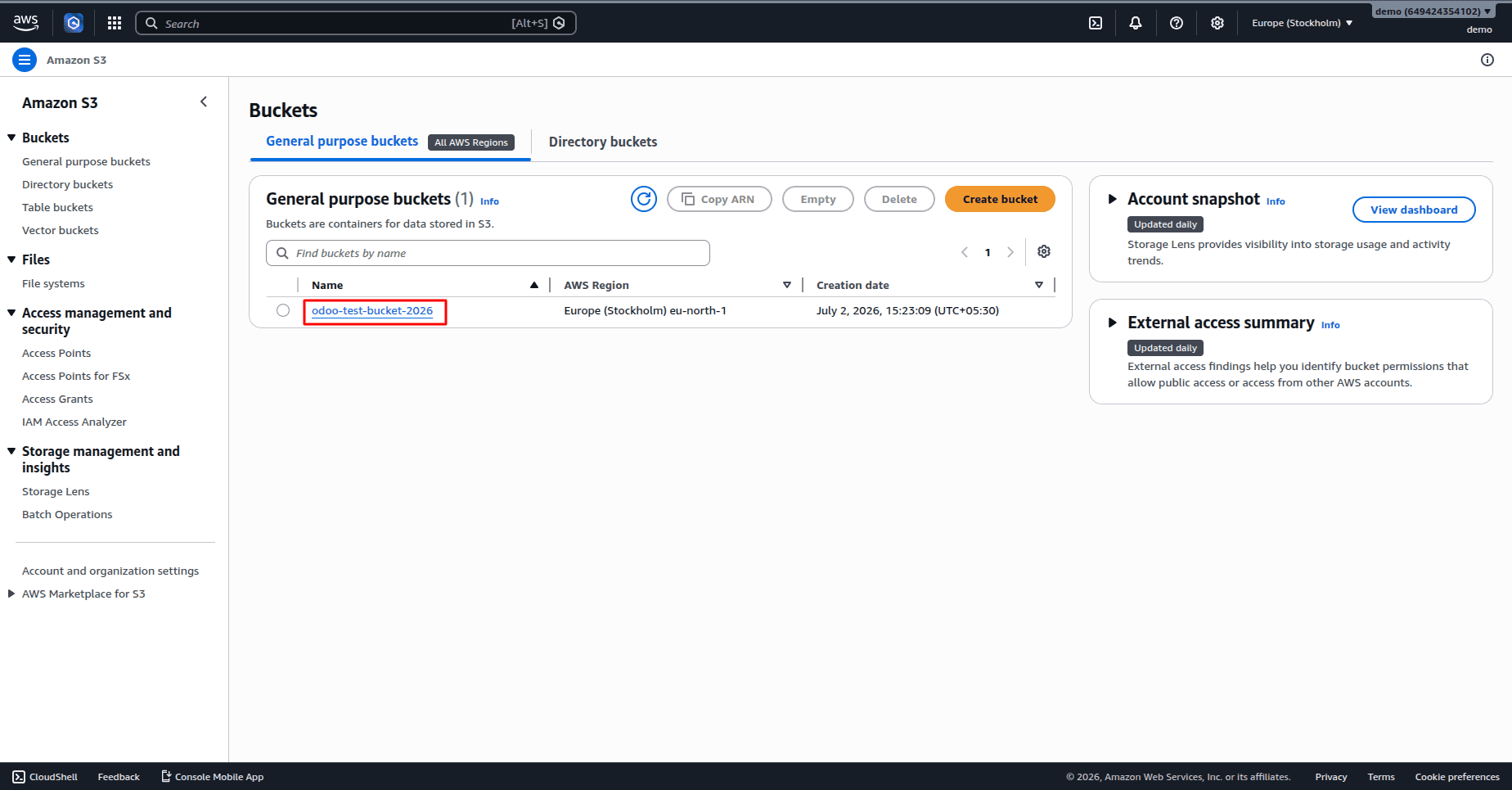1512x790 pixels.
Task: Open the services grid menu
Action: click(115, 23)
